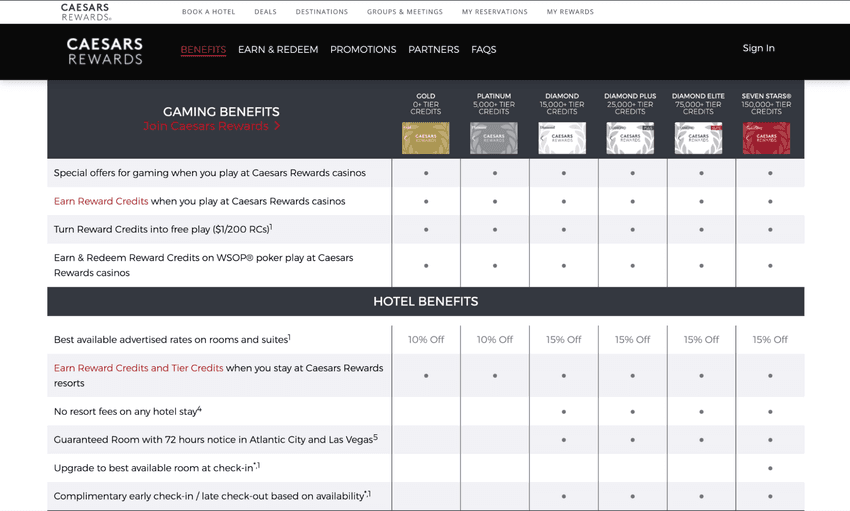Screen dimensions: 850x511
Task: Click the Diamond Elite 75,000+ Tier Credits header
Action: (x=698, y=104)
